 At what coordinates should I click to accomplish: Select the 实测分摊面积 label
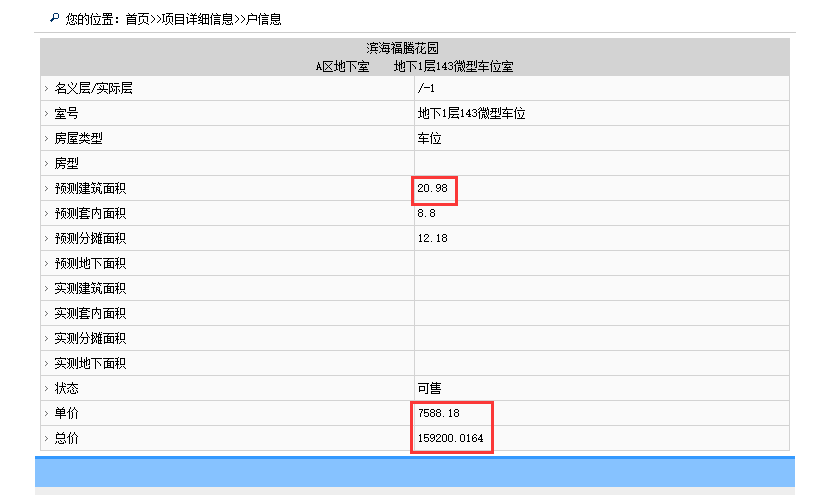point(91,338)
